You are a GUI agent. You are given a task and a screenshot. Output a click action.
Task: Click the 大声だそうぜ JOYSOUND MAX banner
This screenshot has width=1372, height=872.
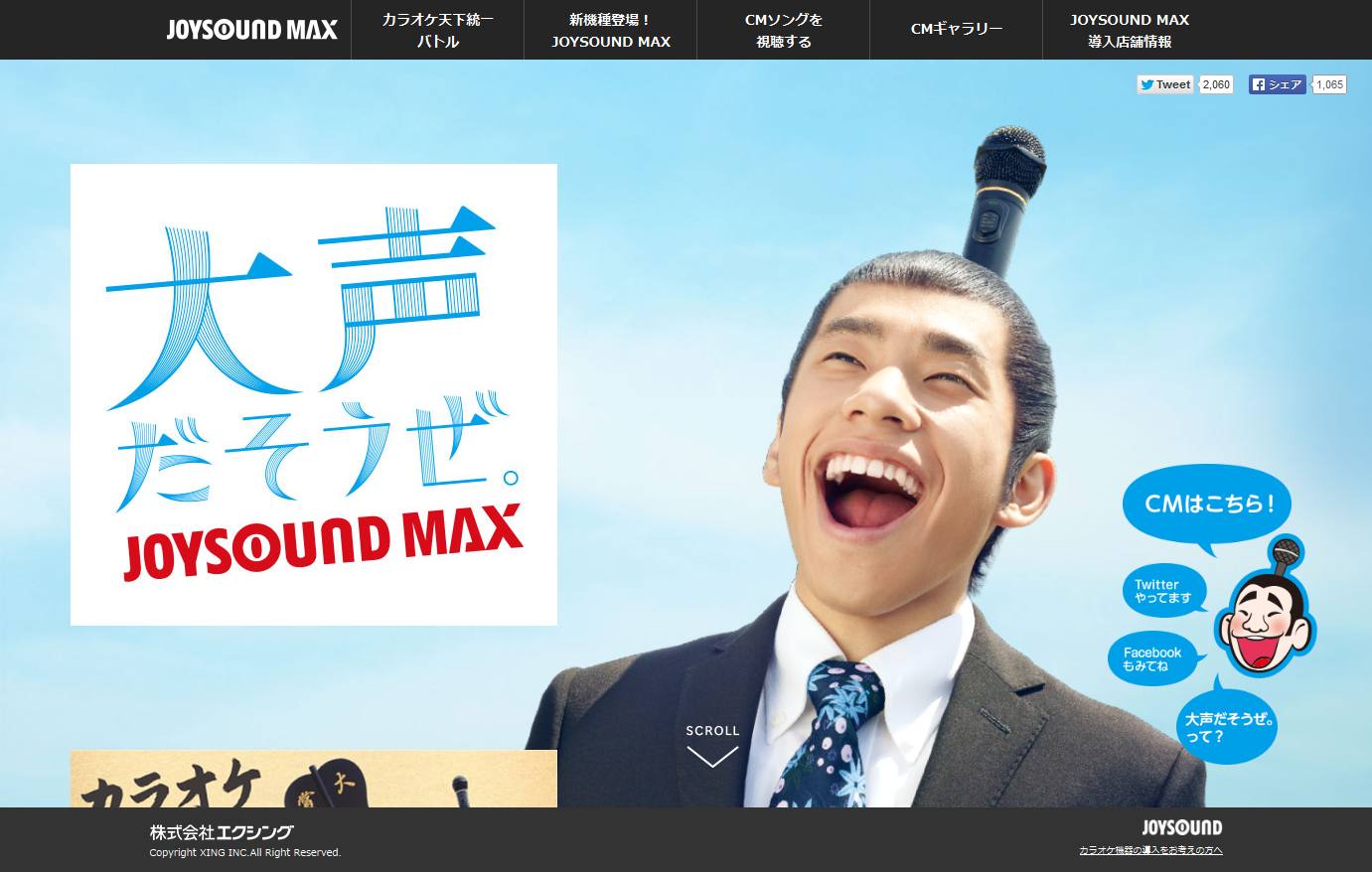tap(314, 394)
